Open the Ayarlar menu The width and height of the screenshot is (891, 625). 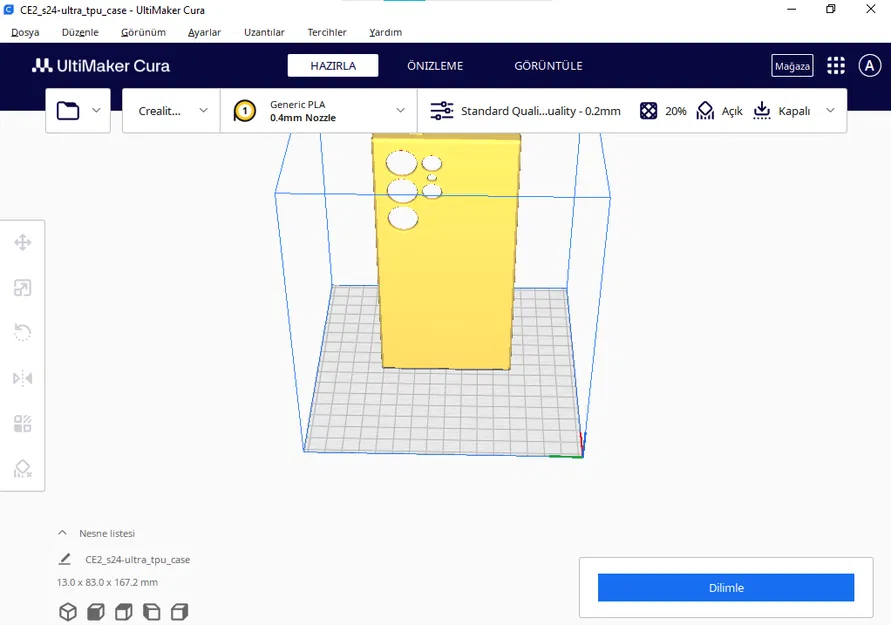click(205, 32)
